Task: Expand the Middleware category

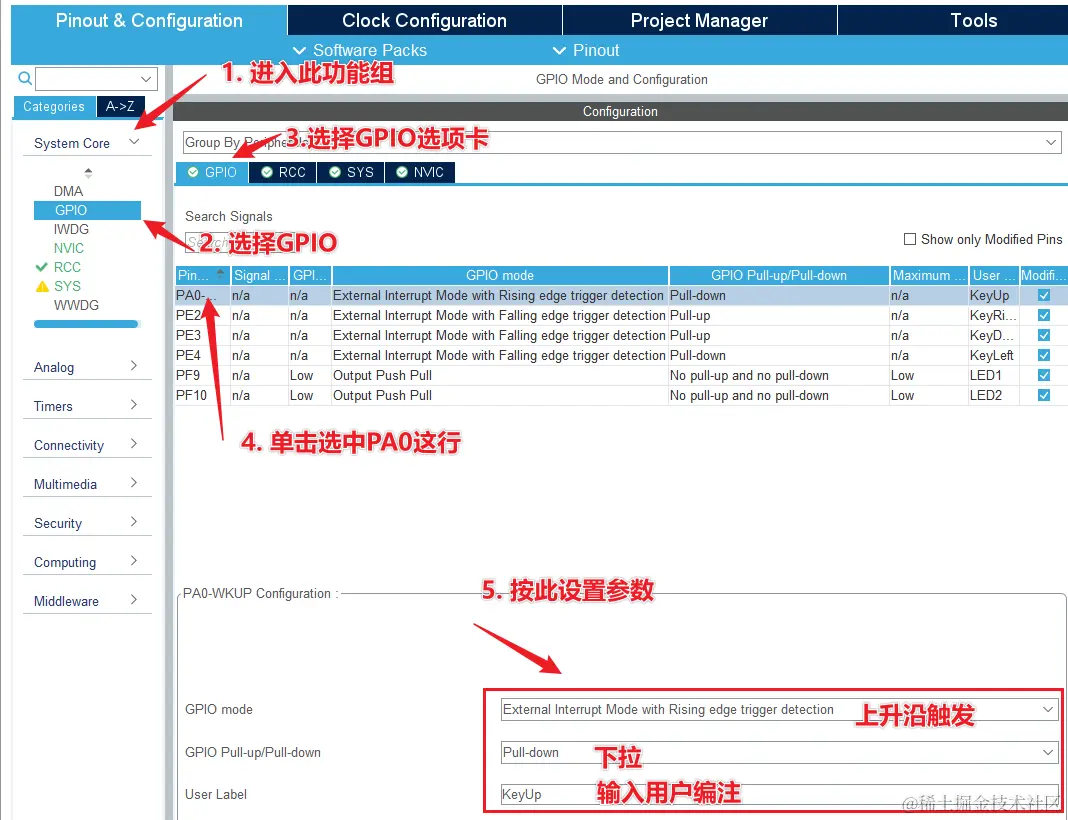Action: coord(134,599)
